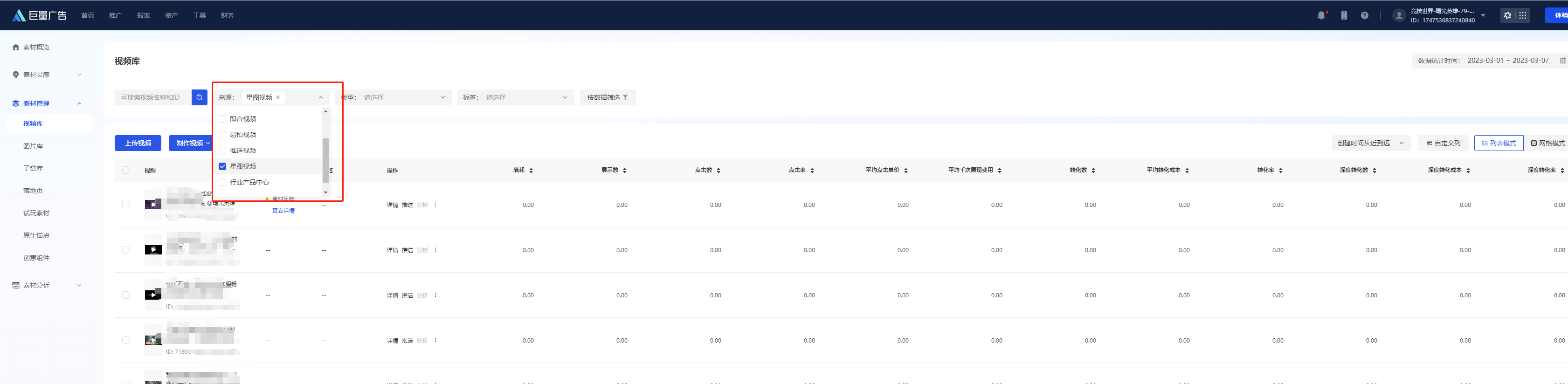1568x384 pixels.
Task: Sort by 消耗 column arrows
Action: click(x=531, y=171)
